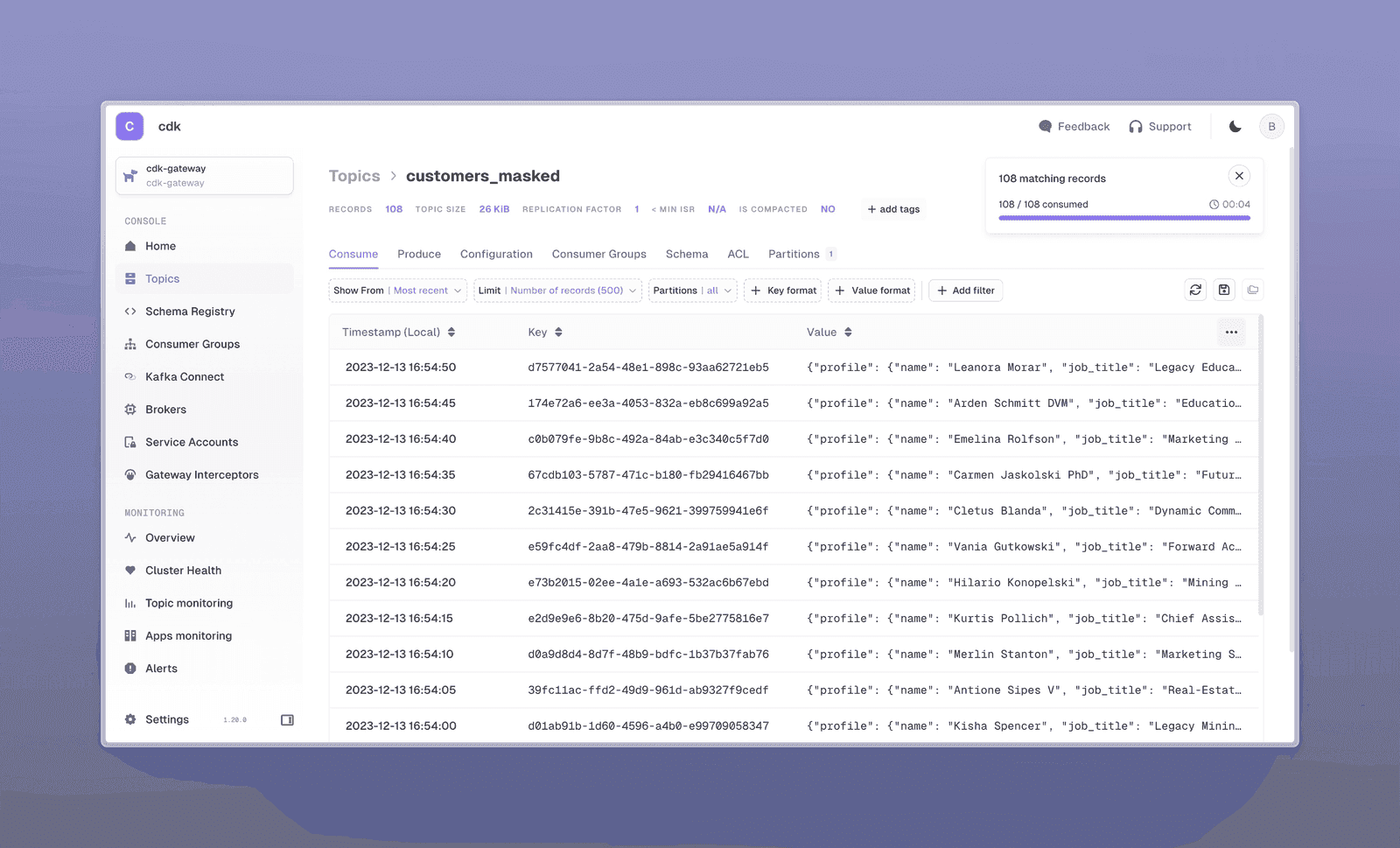Image resolution: width=1400 pixels, height=848 pixels.
Task: Open Alerts warning icon
Action: click(x=130, y=669)
